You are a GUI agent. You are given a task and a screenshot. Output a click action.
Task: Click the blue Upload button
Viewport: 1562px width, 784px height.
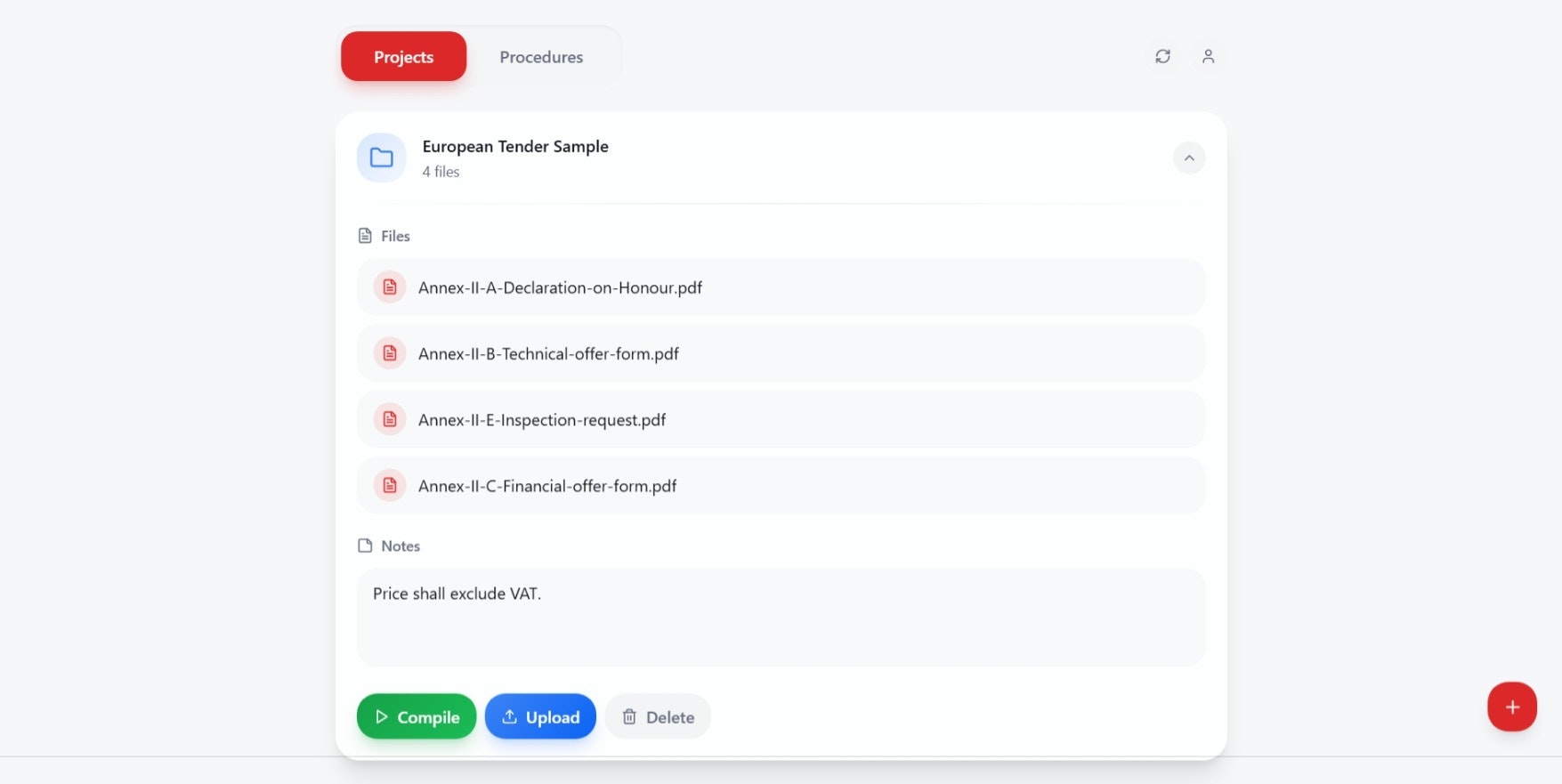540,716
